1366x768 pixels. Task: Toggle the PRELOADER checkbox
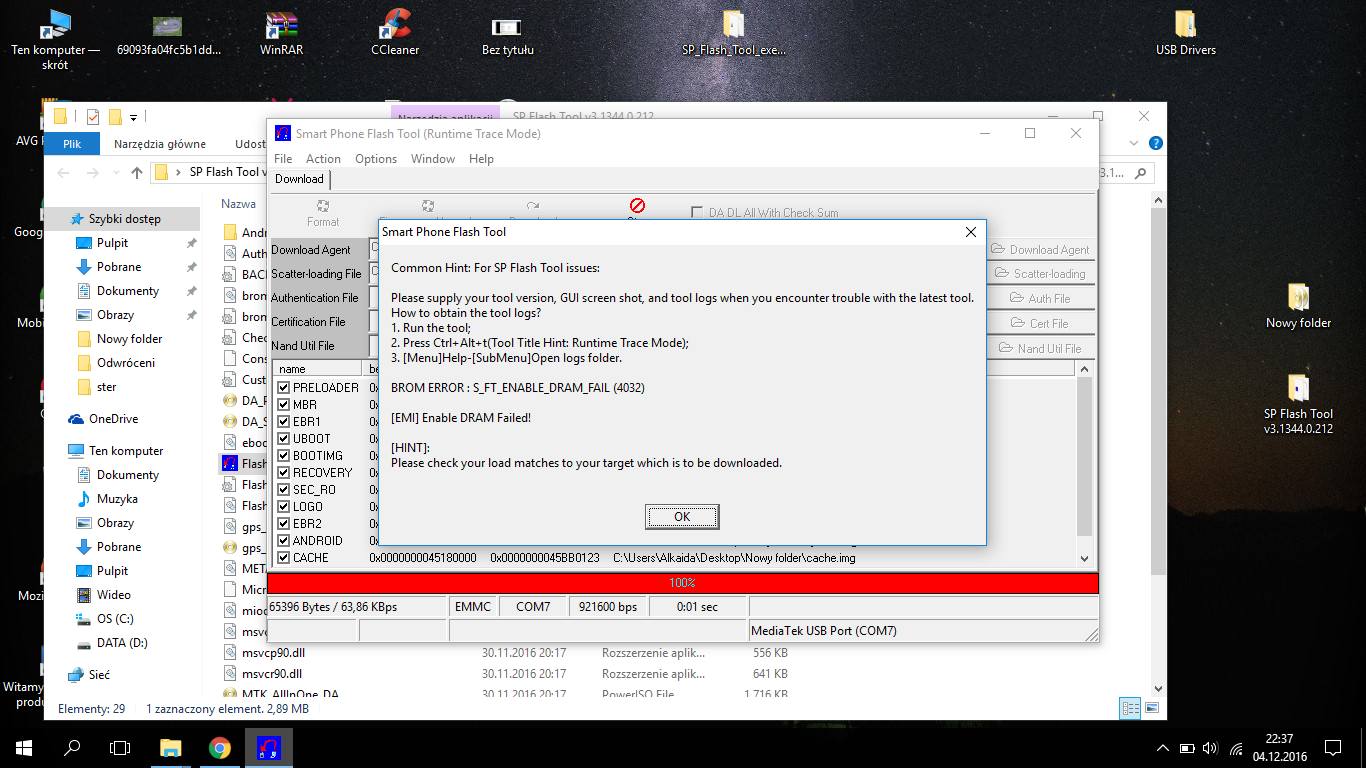284,388
